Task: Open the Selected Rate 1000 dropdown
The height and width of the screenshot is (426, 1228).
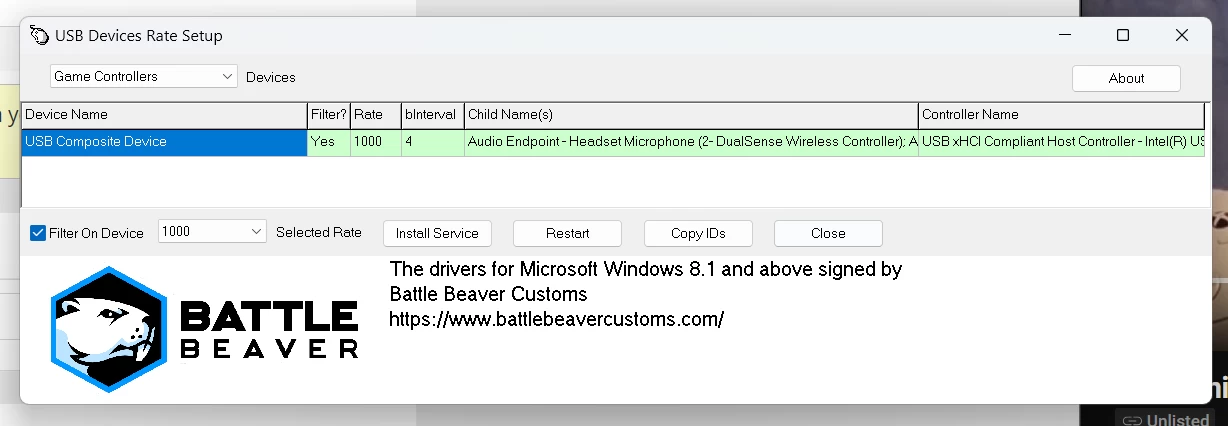Action: tap(212, 232)
